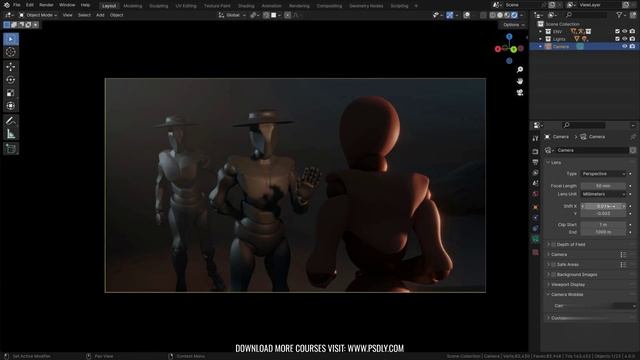Pick the Move tool
The height and width of the screenshot is (360, 640).
(11, 67)
